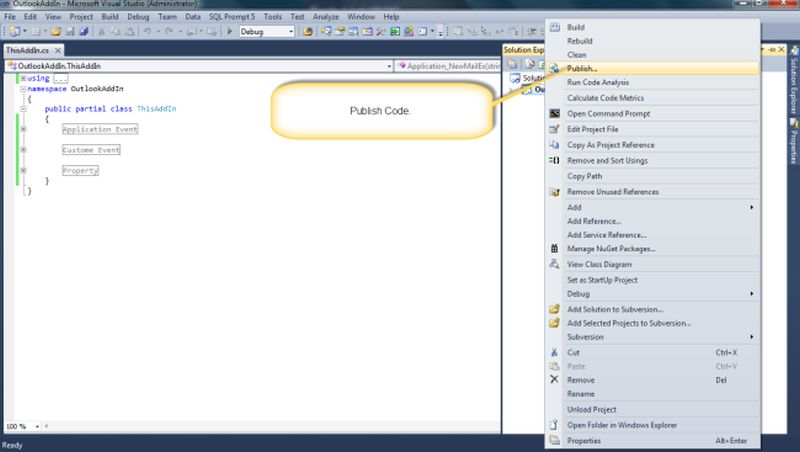800x452 pixels.
Task: Open the Project menu
Action: tap(81, 16)
